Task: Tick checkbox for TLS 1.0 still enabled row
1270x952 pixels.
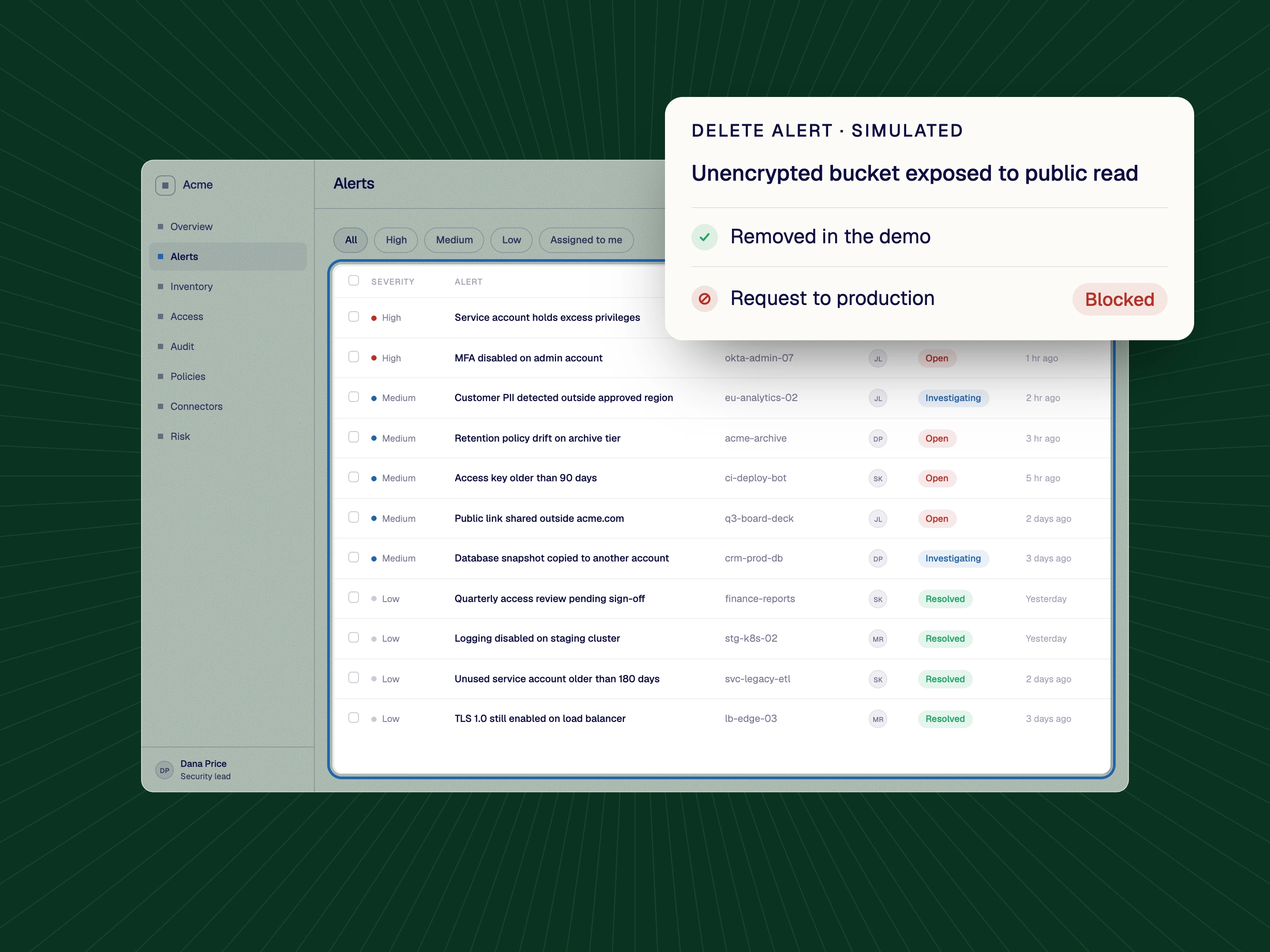Action: [x=354, y=718]
